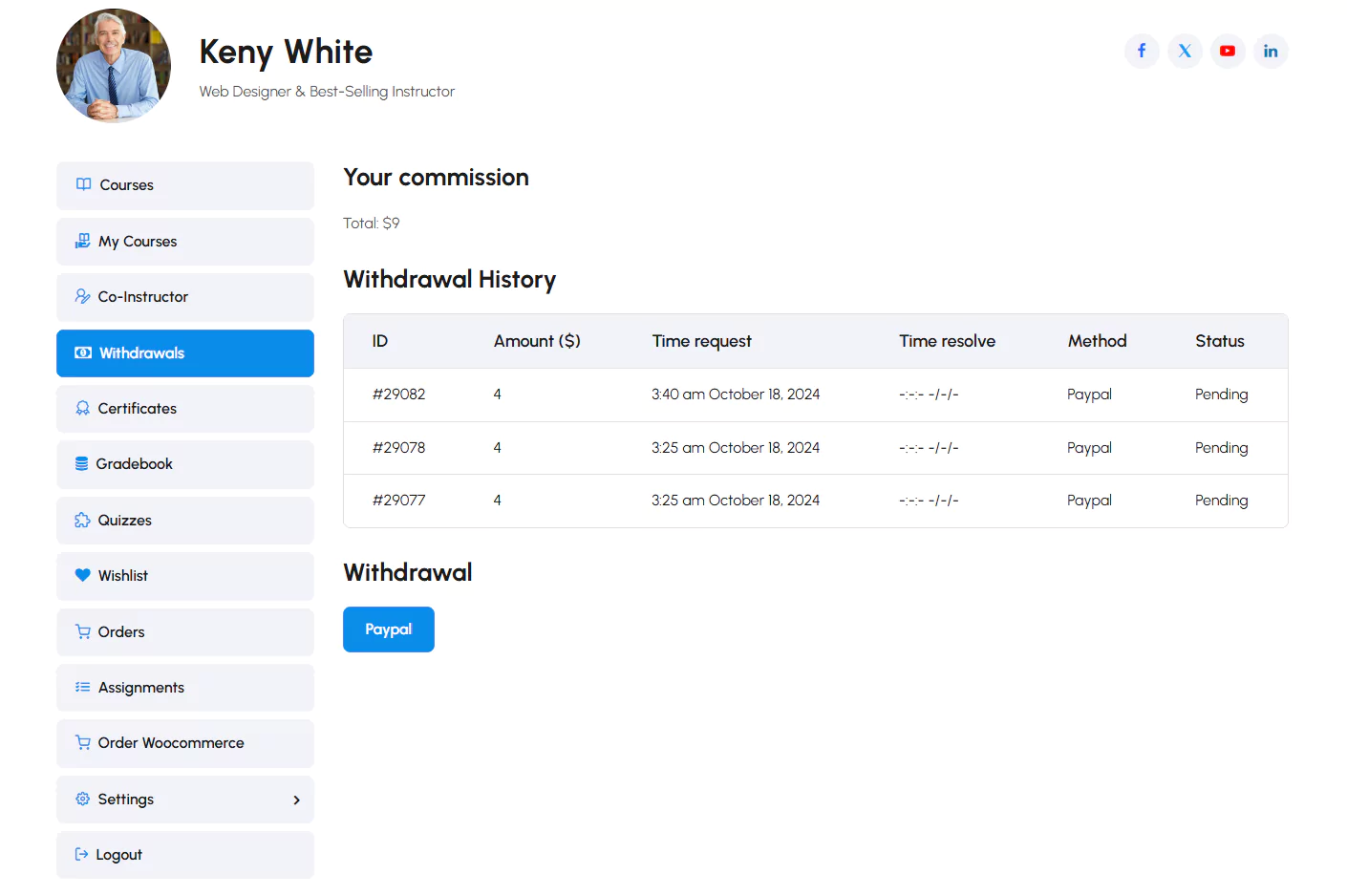Screen dimensions: 1347x896
Task: Open the Certificates section
Action: pos(185,408)
